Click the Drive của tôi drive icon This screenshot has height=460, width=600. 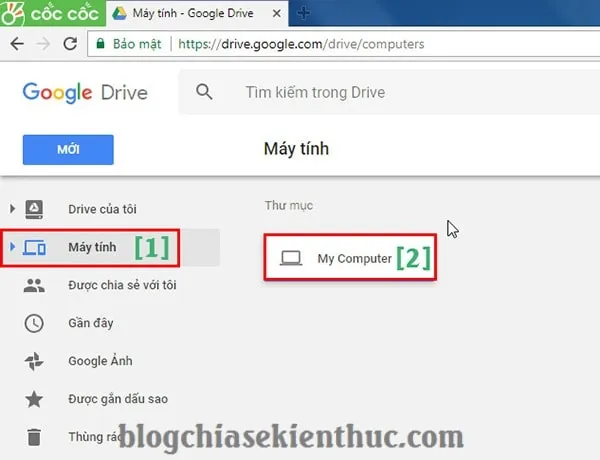pos(34,209)
